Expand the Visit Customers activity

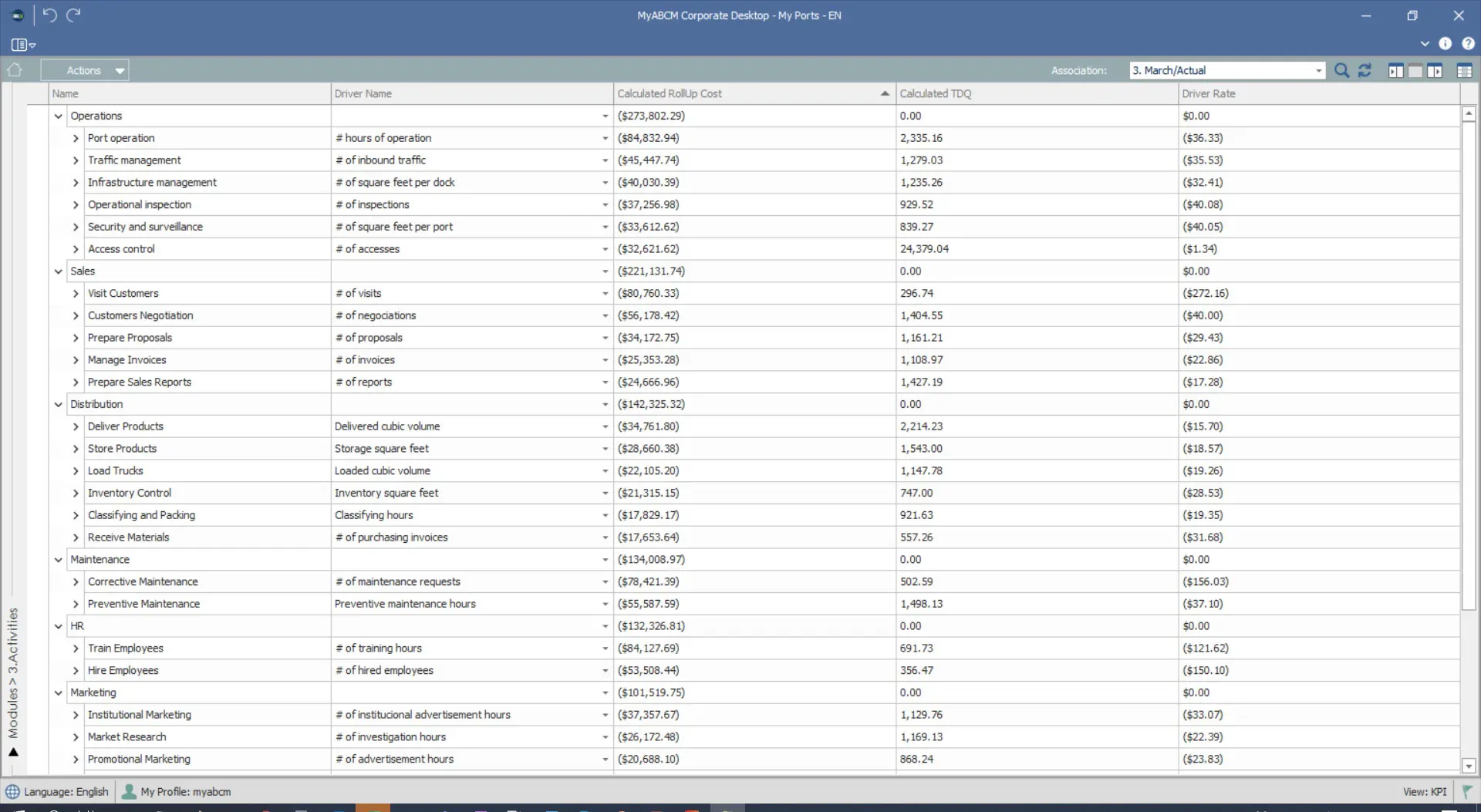click(x=76, y=294)
